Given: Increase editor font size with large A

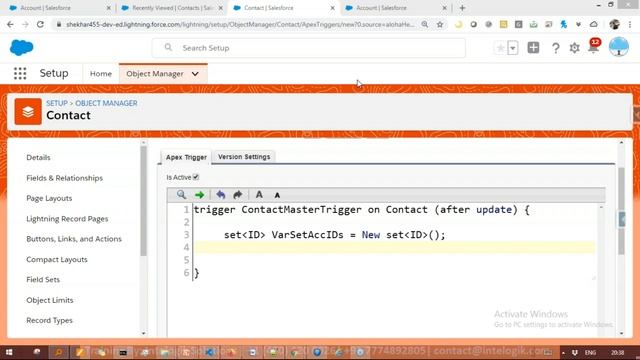Looking at the screenshot, I should [x=259, y=195].
